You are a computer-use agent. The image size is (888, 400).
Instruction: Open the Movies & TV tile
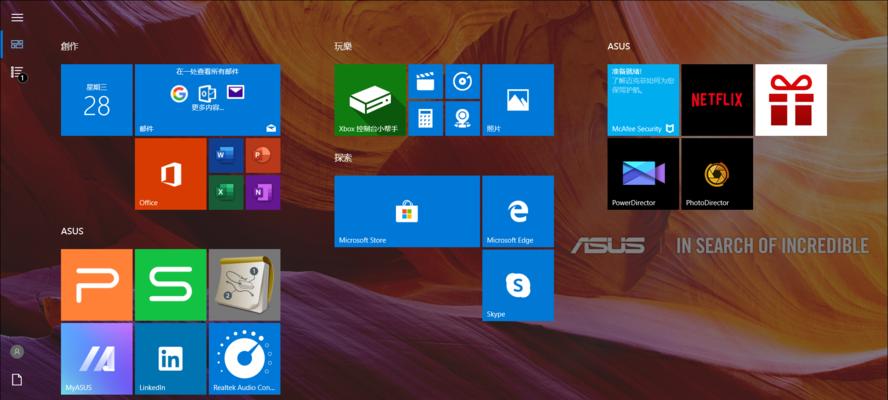tap(425, 82)
